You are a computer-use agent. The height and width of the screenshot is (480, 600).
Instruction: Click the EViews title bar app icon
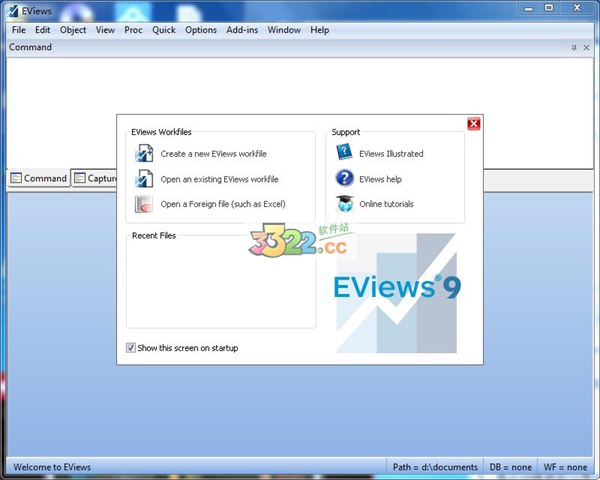click(x=12, y=11)
